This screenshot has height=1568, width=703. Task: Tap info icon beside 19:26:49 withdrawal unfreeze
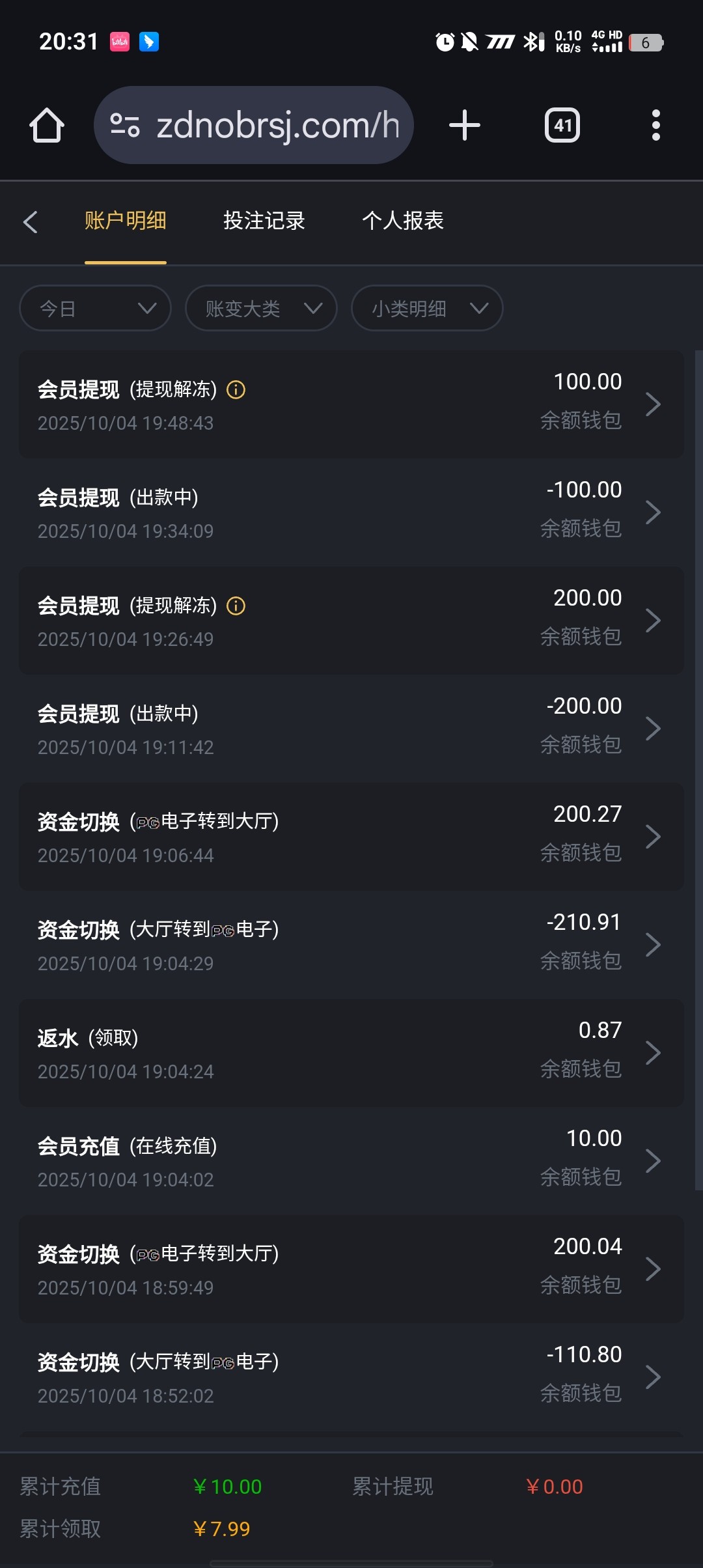pos(236,606)
